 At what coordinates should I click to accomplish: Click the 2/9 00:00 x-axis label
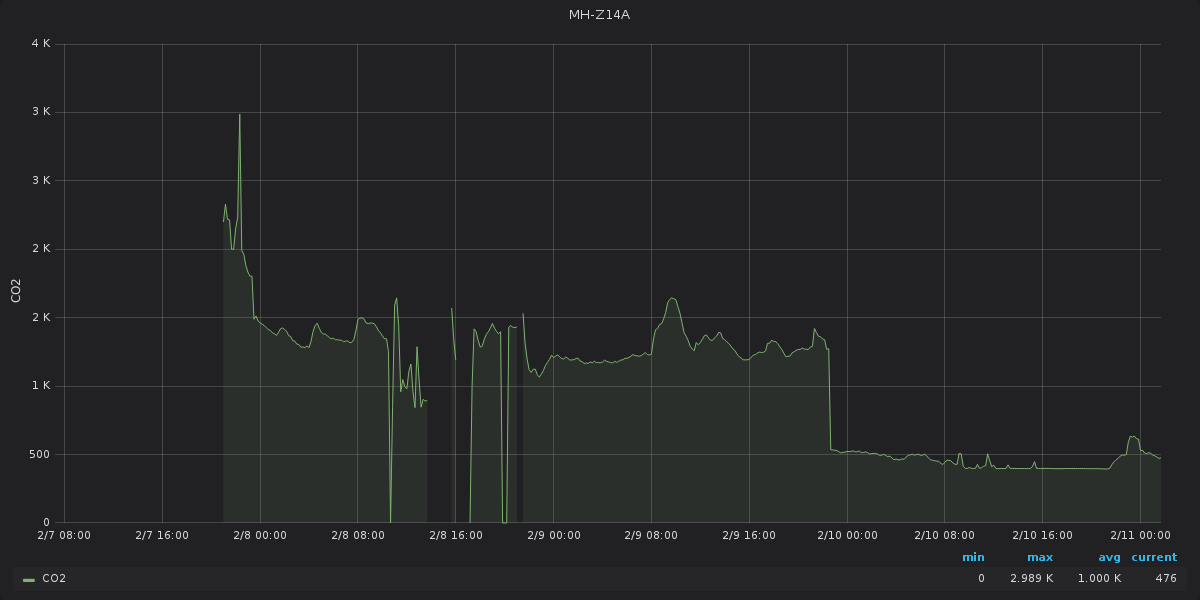[x=554, y=535]
